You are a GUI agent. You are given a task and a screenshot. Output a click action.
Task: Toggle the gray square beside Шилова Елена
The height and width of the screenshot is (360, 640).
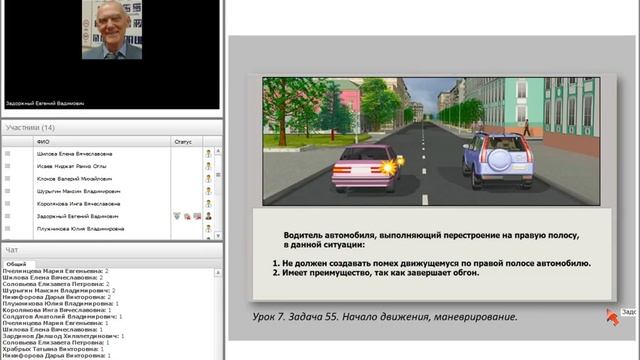coord(7,153)
